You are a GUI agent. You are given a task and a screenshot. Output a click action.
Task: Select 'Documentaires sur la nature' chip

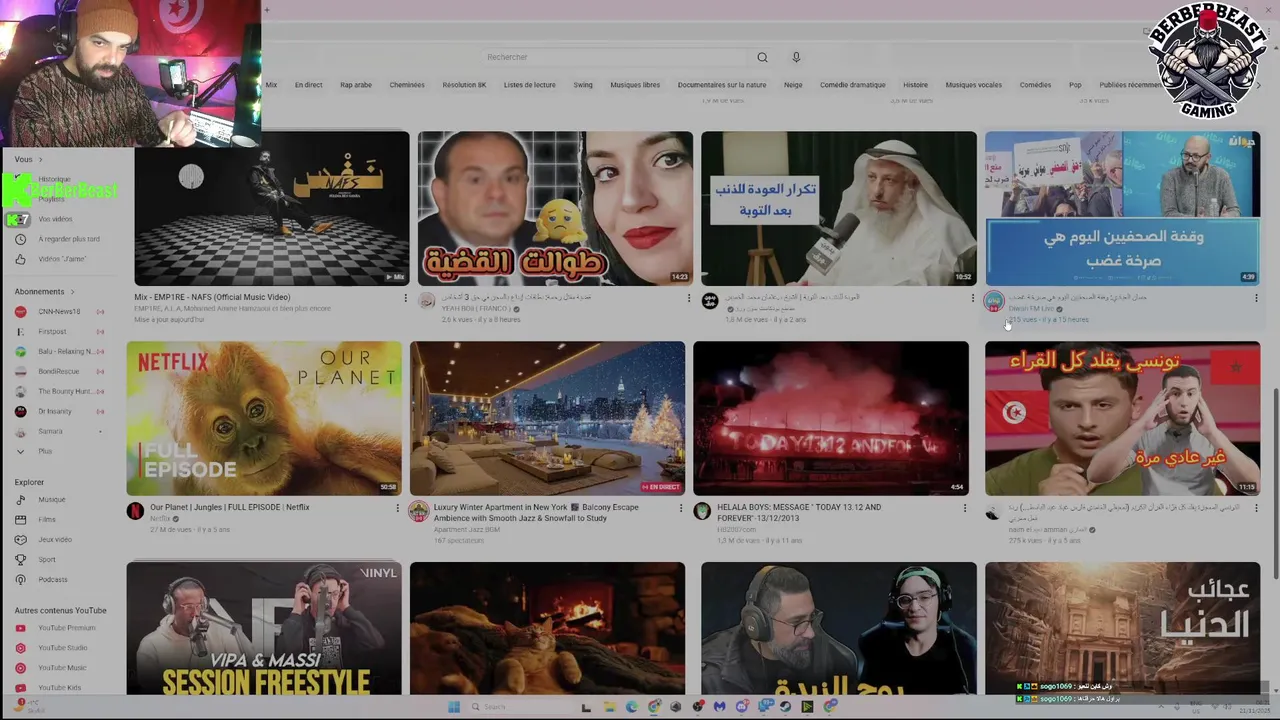coord(722,85)
